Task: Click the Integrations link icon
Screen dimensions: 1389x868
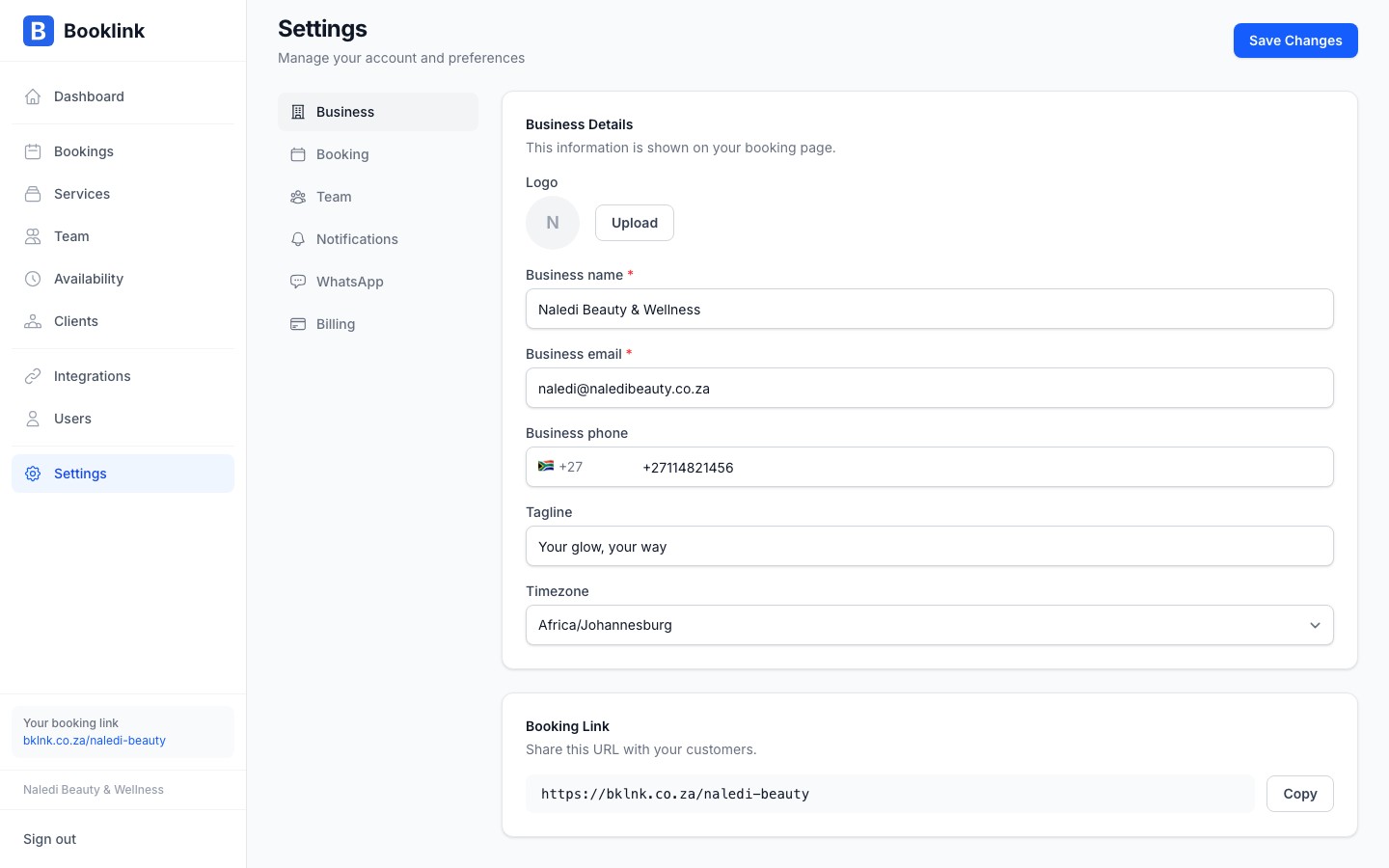Action: (x=33, y=376)
